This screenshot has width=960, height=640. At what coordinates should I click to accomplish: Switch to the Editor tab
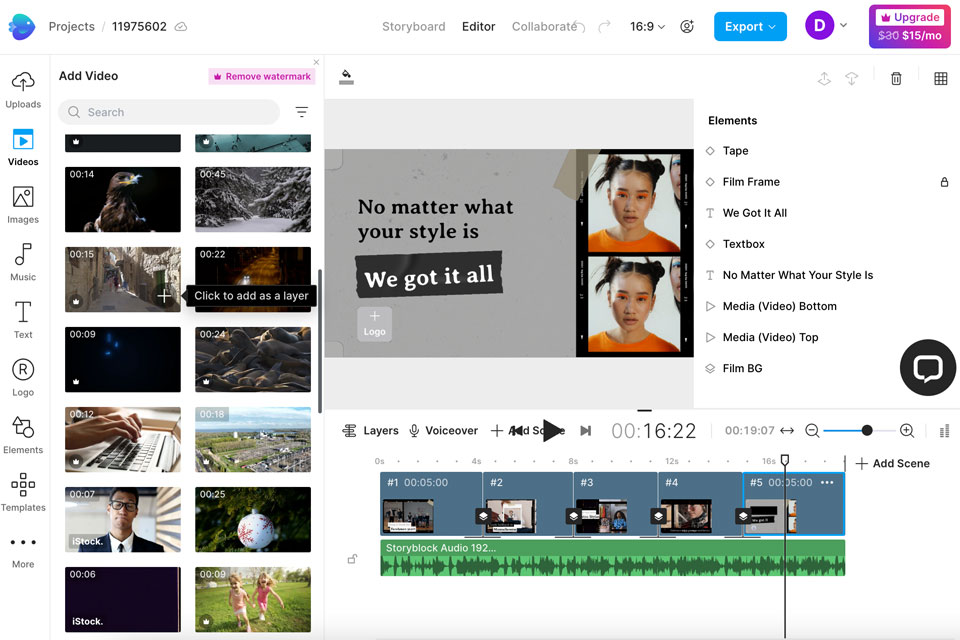point(478,26)
